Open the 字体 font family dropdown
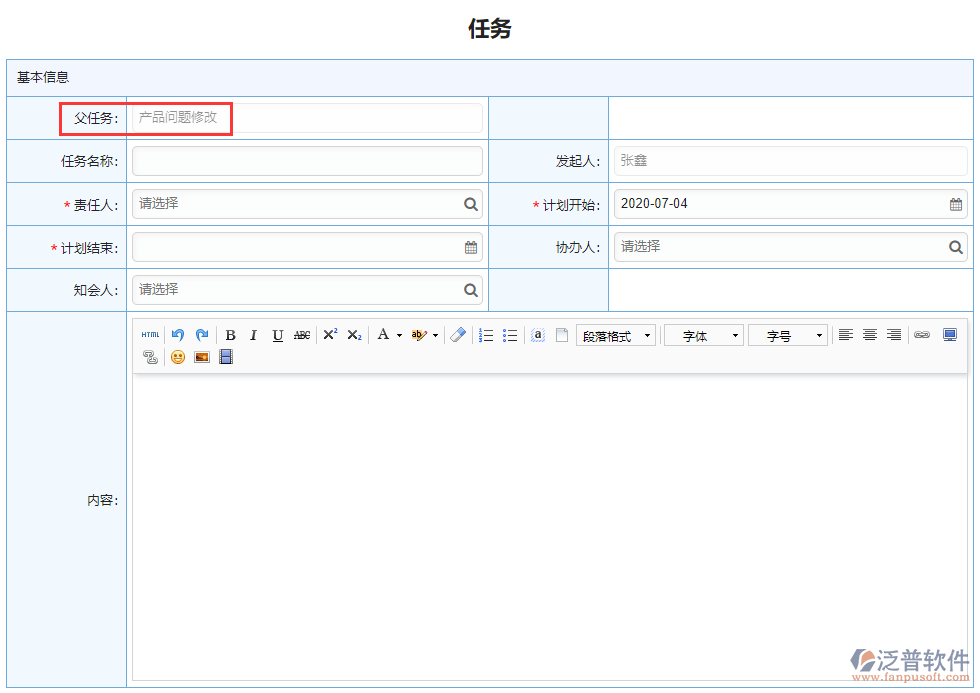 pyautogui.click(x=703, y=334)
